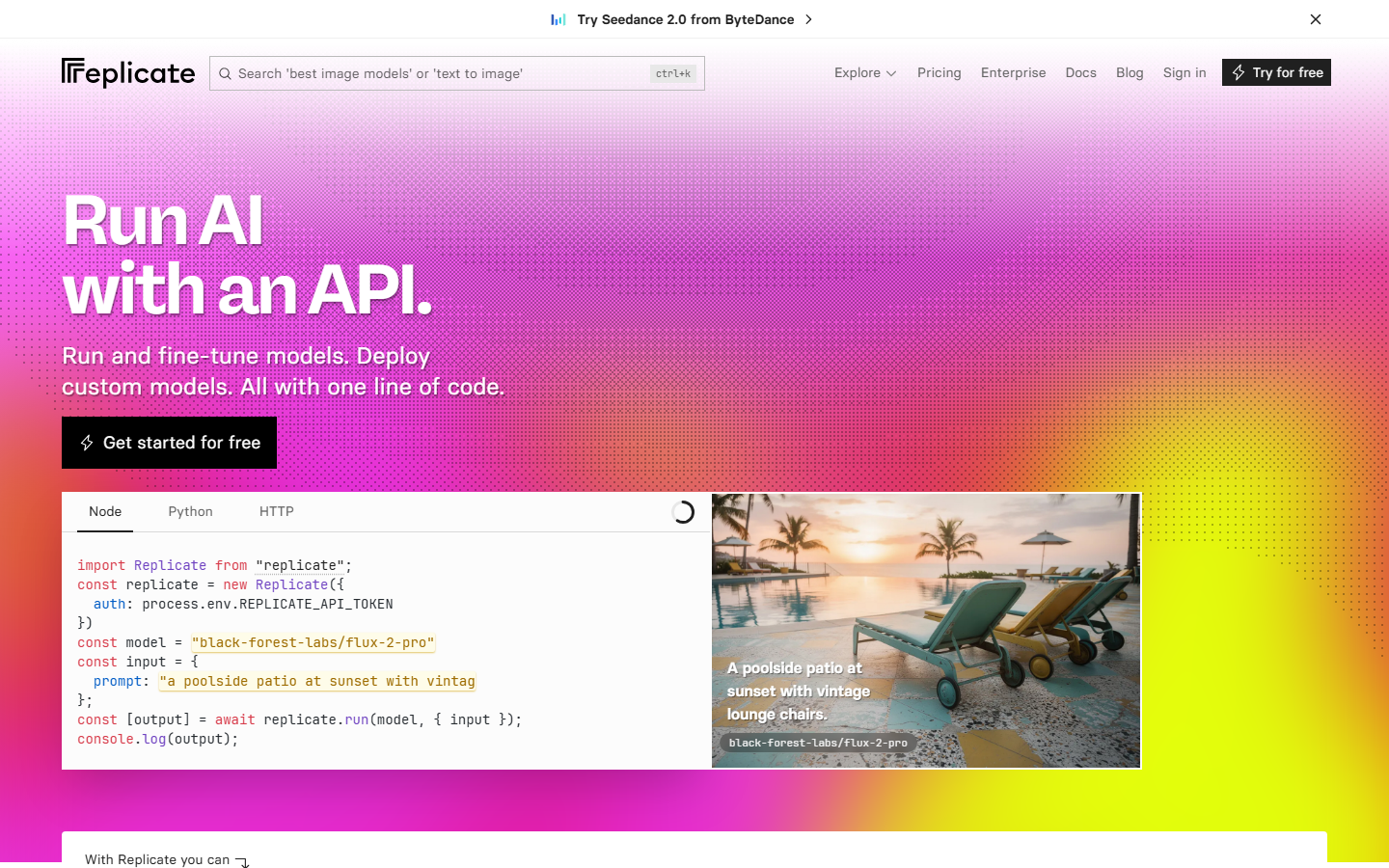1389x868 pixels.
Task: Dismiss the Seedance 2.0 announcement banner
Action: (x=1315, y=18)
